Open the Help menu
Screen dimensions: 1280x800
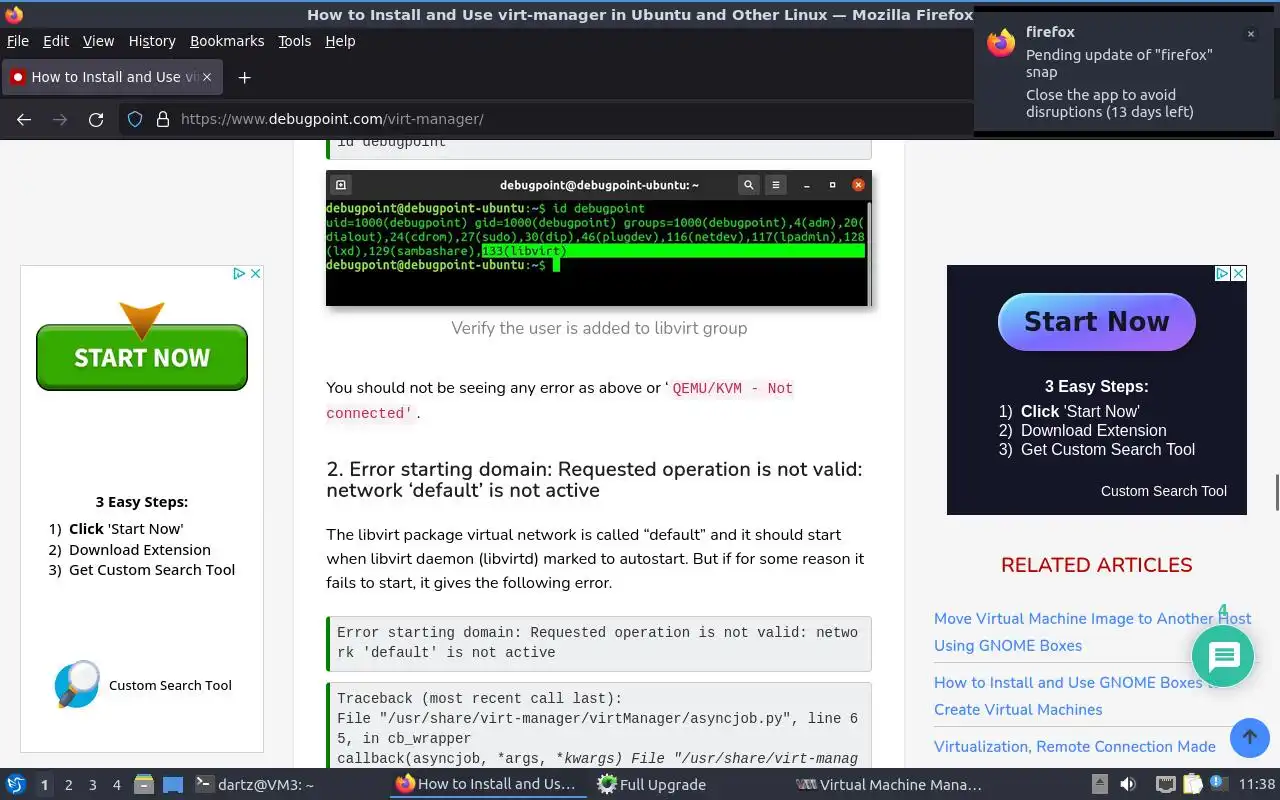click(x=340, y=41)
